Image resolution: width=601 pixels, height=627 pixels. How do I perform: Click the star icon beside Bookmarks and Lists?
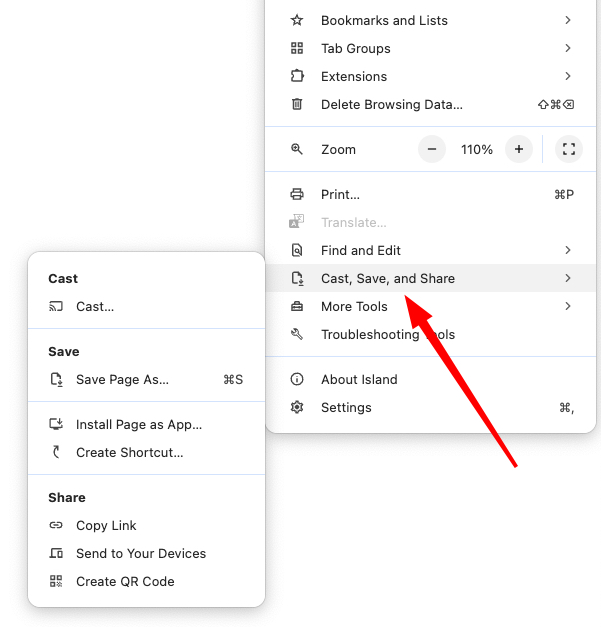(x=297, y=20)
